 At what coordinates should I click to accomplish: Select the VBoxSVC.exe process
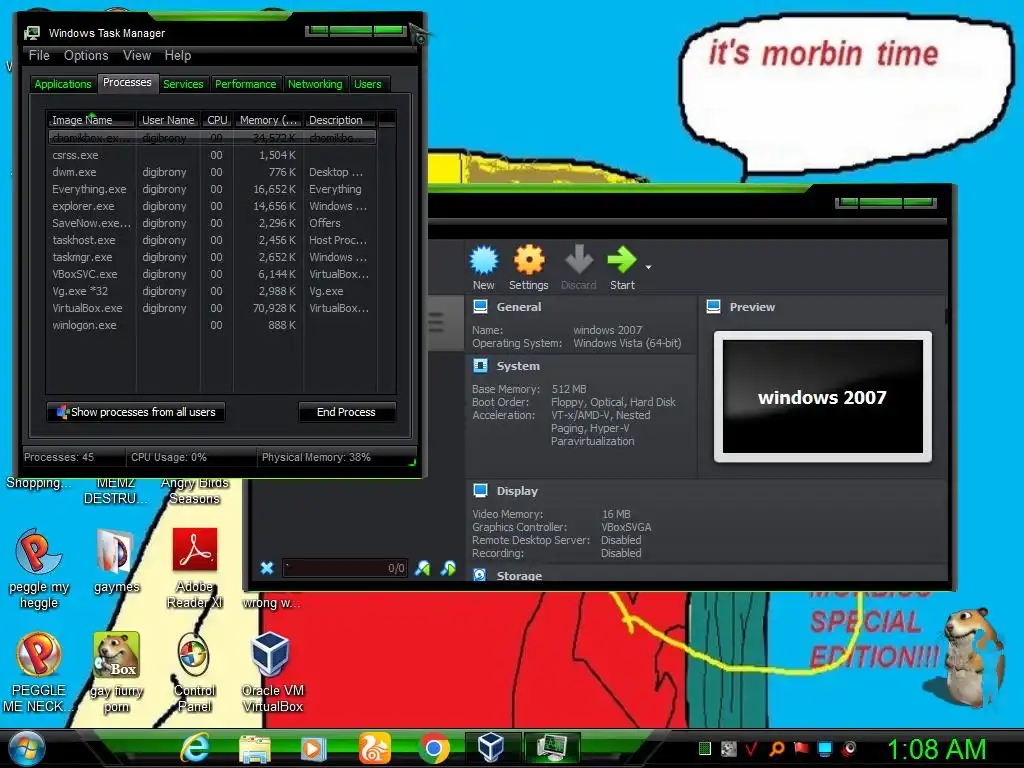click(212, 274)
